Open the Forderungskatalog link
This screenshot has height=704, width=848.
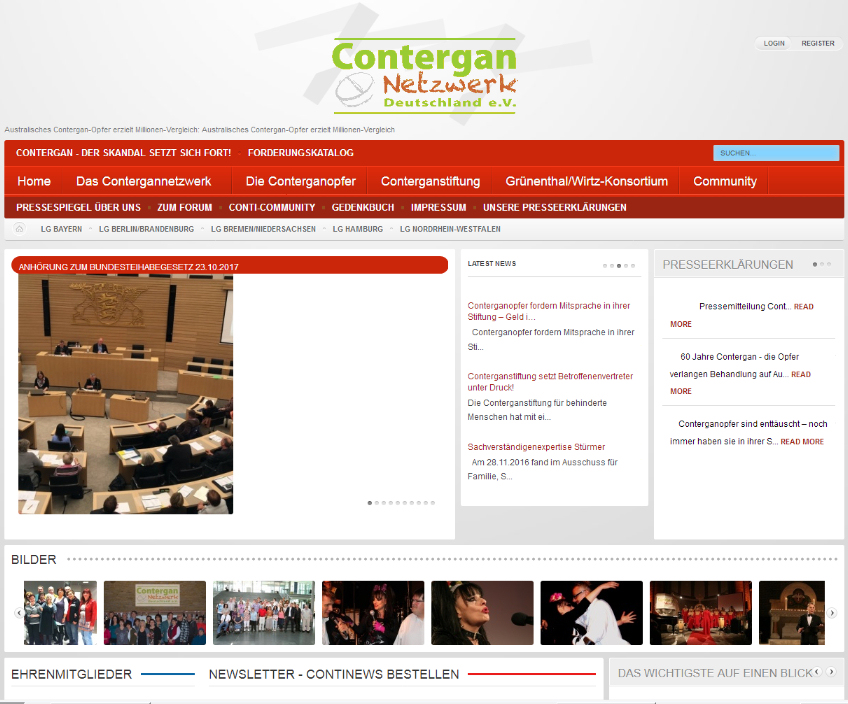pos(301,153)
